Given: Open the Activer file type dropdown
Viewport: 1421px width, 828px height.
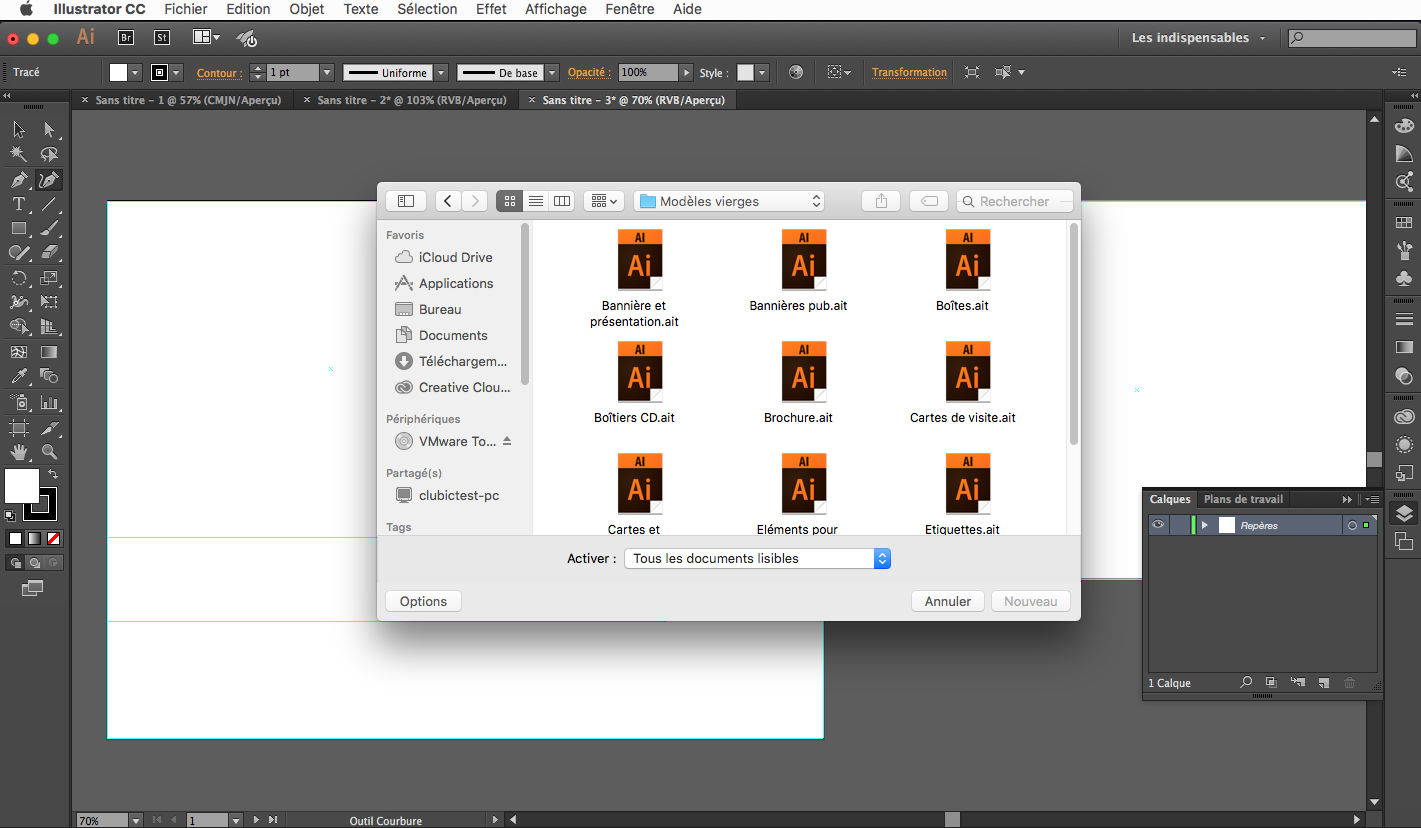Looking at the screenshot, I should (x=756, y=559).
